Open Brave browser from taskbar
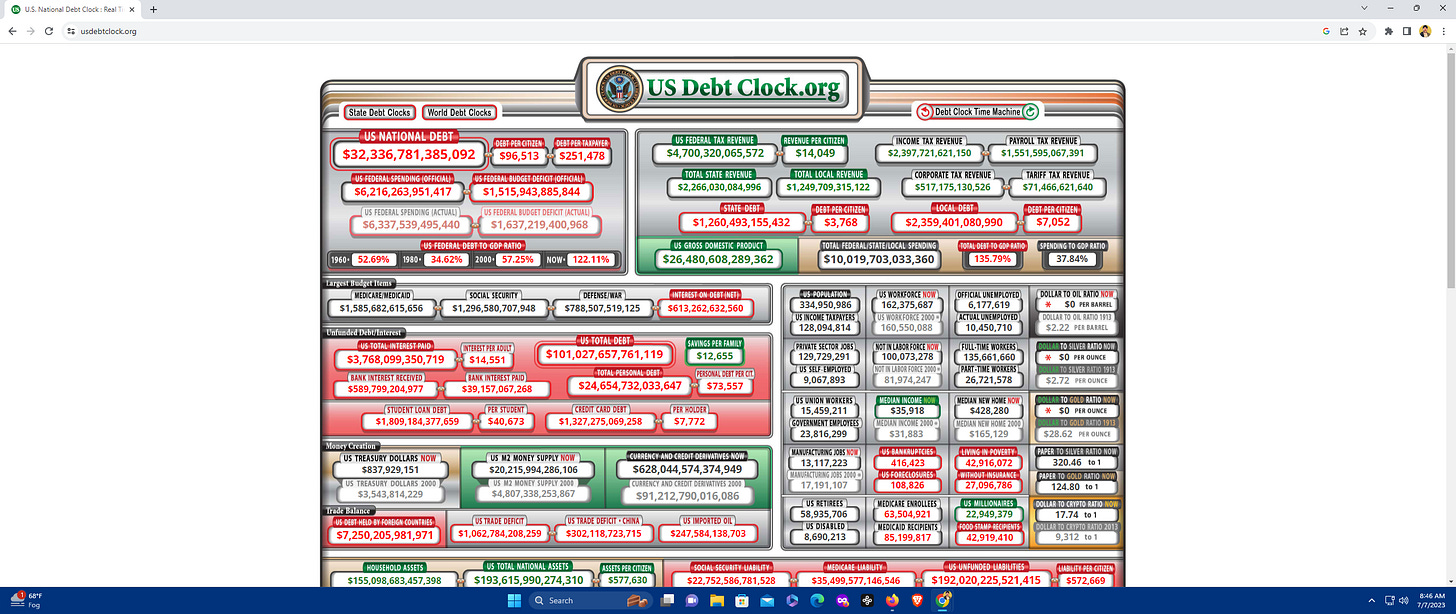 [x=917, y=600]
